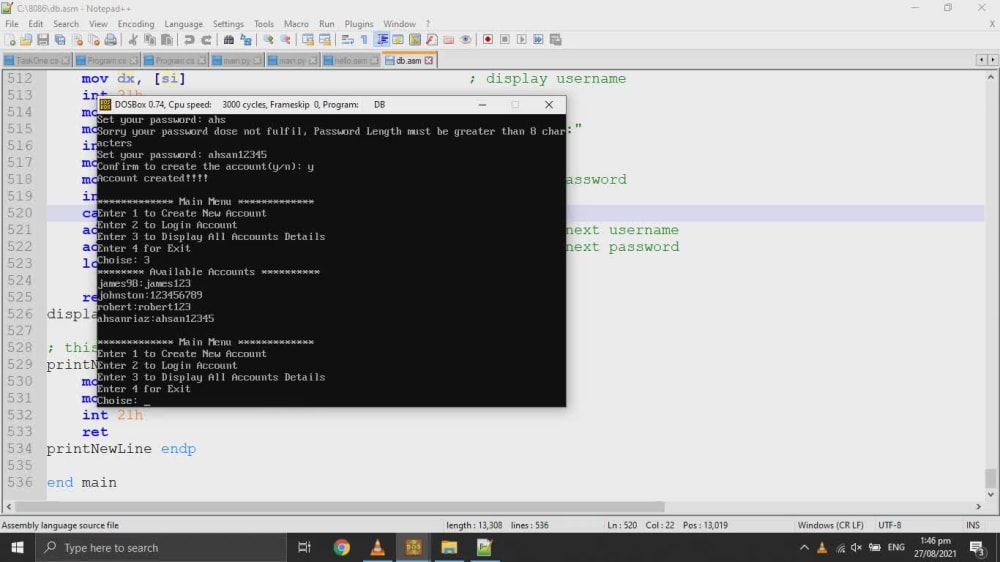Open the View menu
Image resolution: width=1000 pixels, height=562 pixels.
98,24
